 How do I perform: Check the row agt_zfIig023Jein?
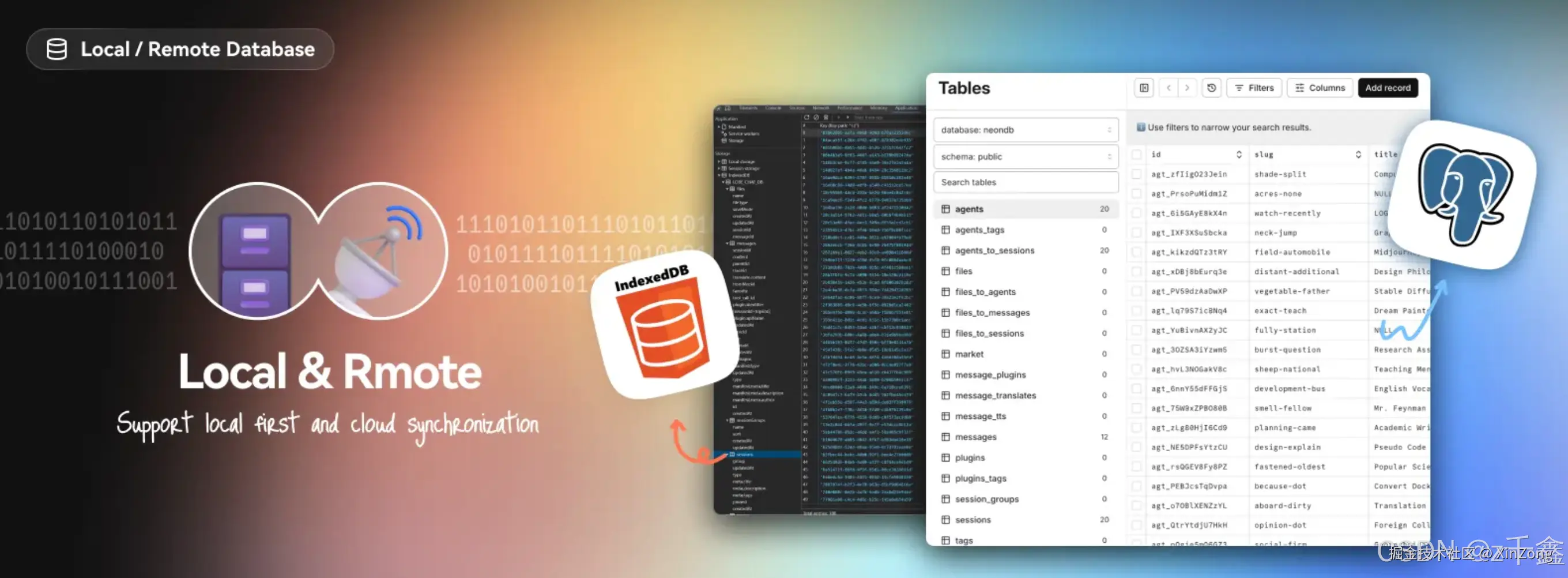(x=1136, y=174)
